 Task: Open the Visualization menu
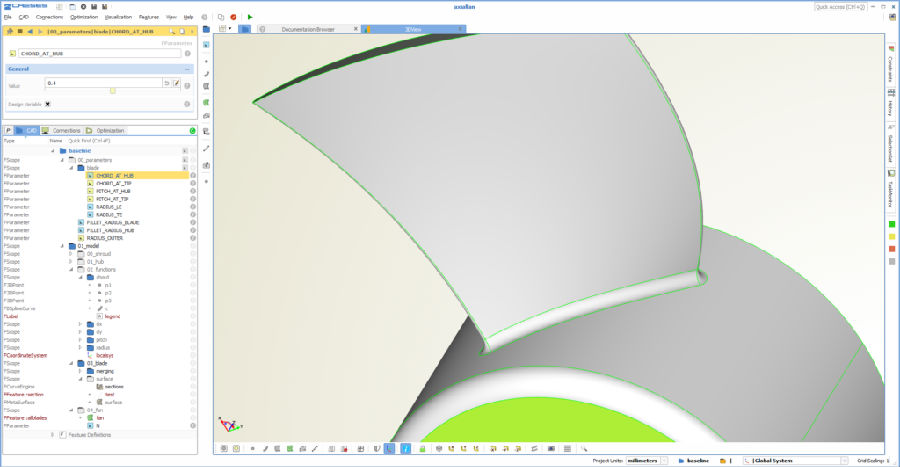click(118, 17)
